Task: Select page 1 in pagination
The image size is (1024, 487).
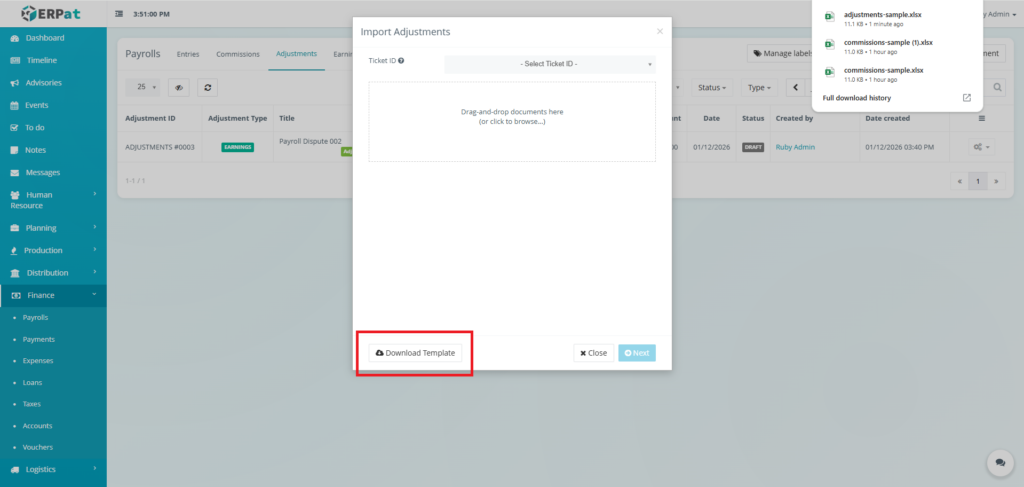Action: pos(978,181)
